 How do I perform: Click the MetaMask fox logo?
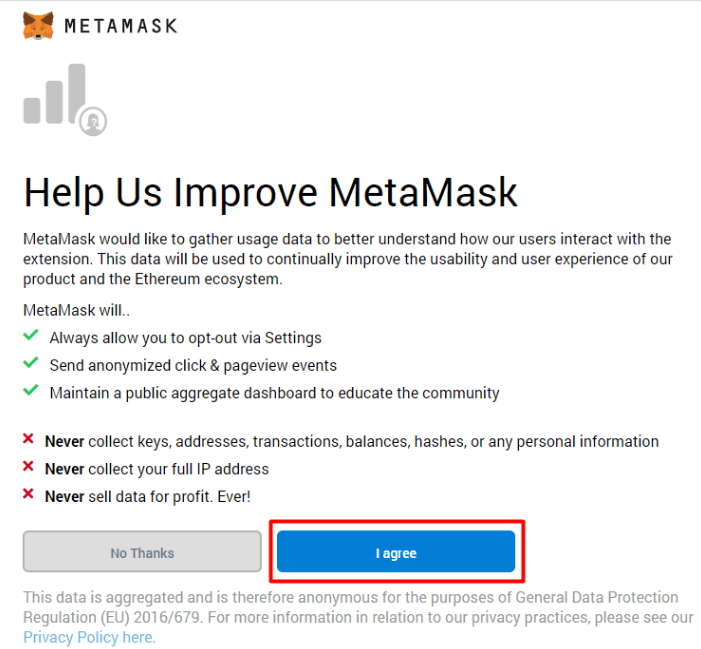pyautogui.click(x=38, y=25)
